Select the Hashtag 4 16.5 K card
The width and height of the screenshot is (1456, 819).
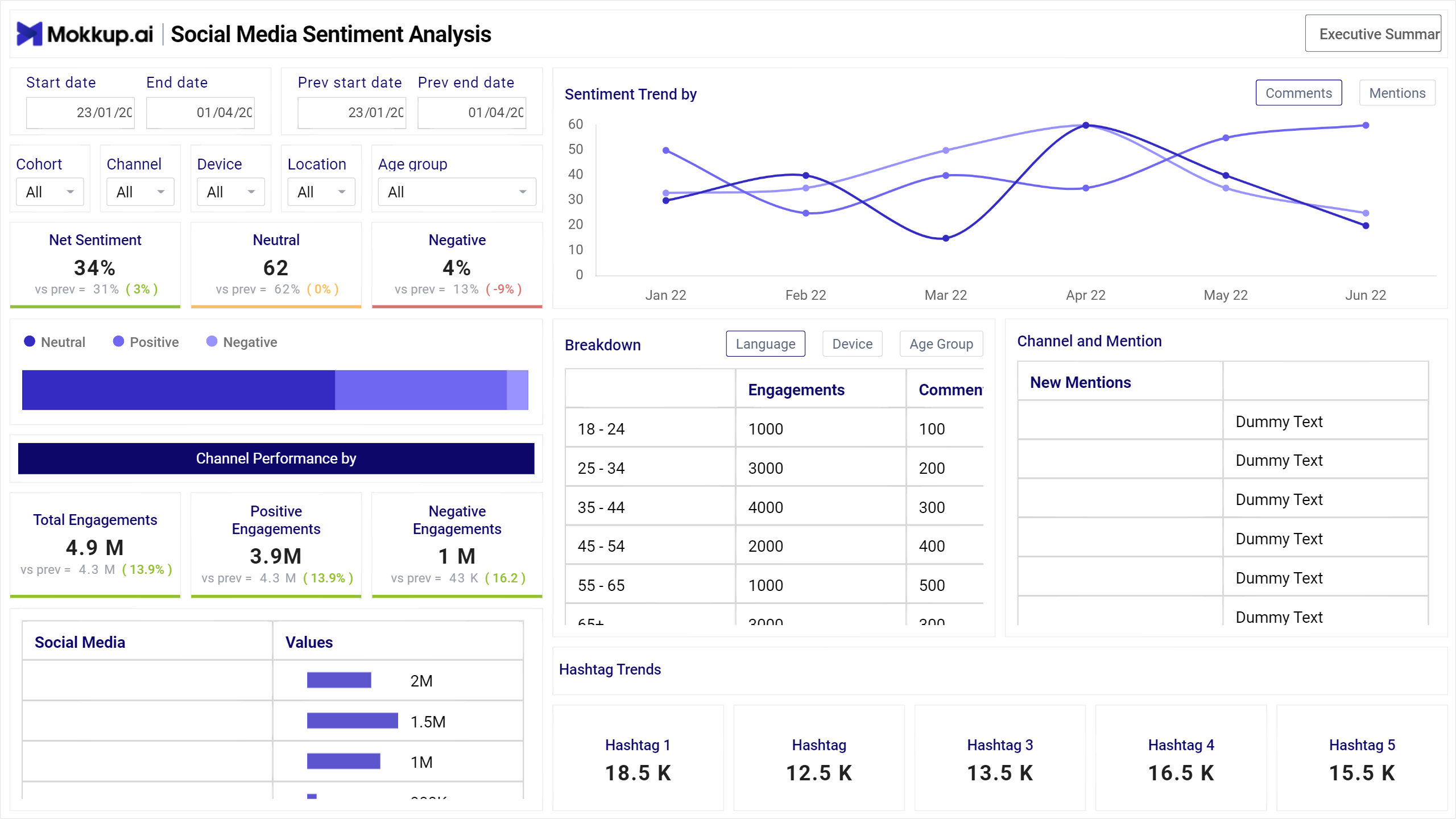pyautogui.click(x=1181, y=758)
